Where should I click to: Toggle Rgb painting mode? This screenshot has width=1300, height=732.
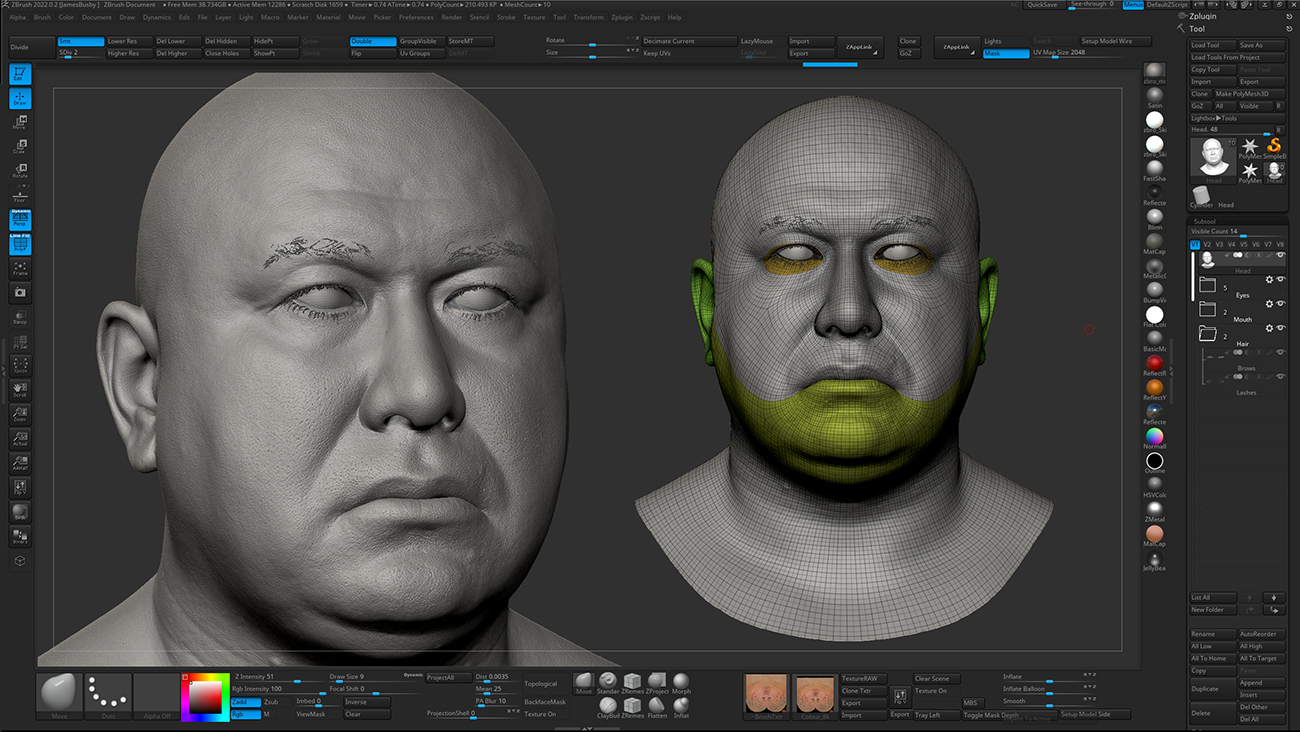(x=245, y=714)
